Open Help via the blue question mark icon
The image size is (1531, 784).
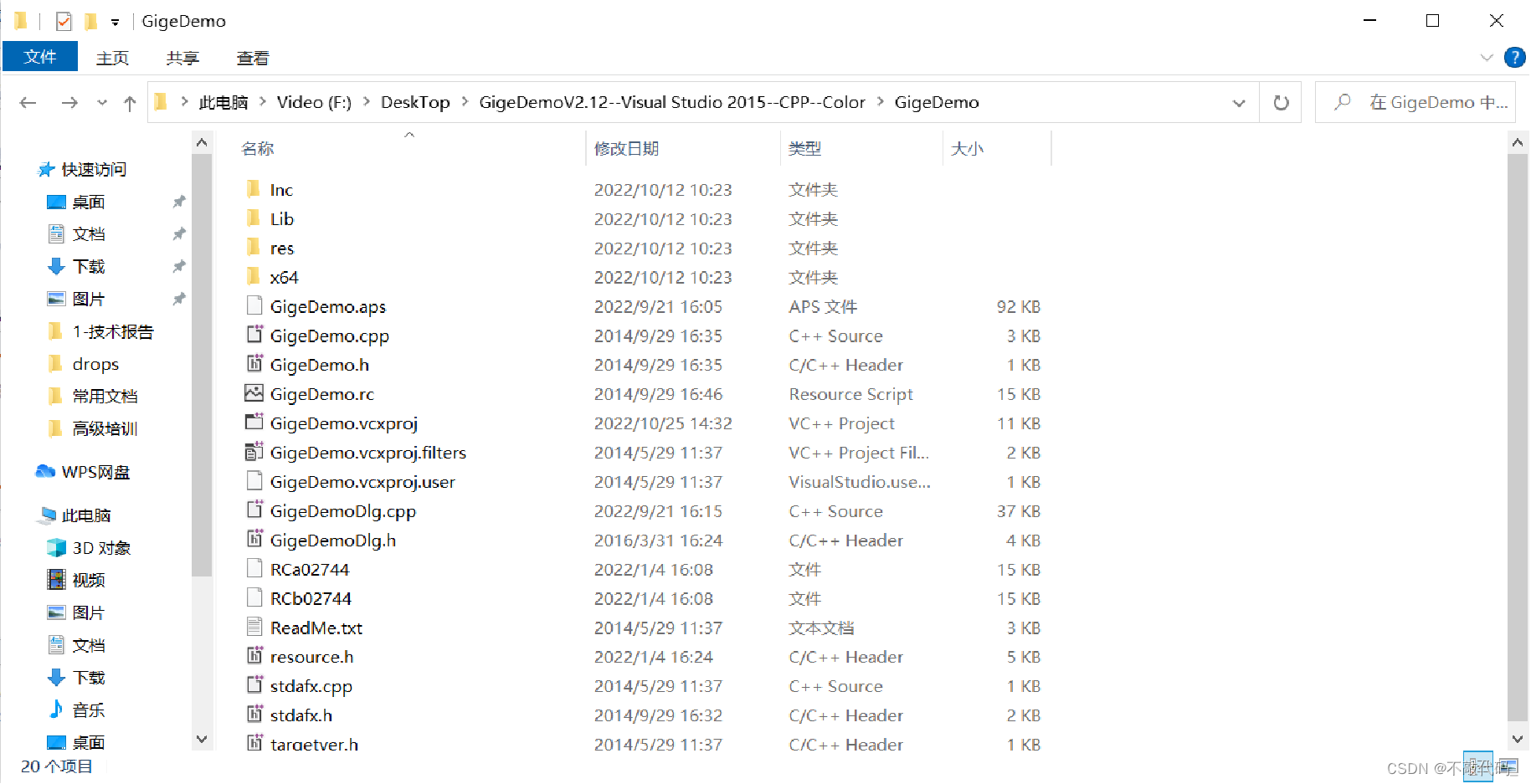[1515, 57]
